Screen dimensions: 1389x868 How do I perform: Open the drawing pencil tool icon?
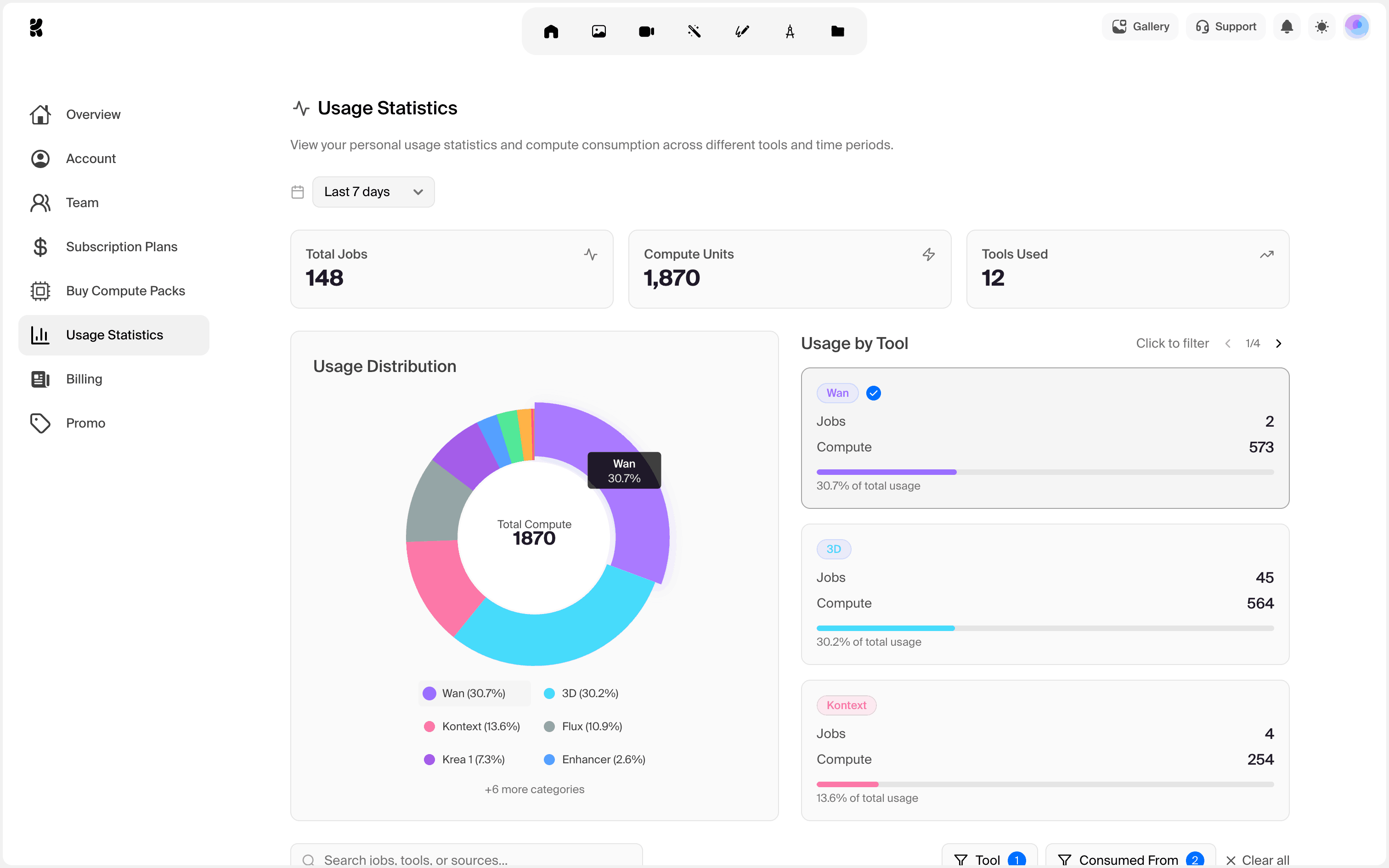click(x=741, y=31)
